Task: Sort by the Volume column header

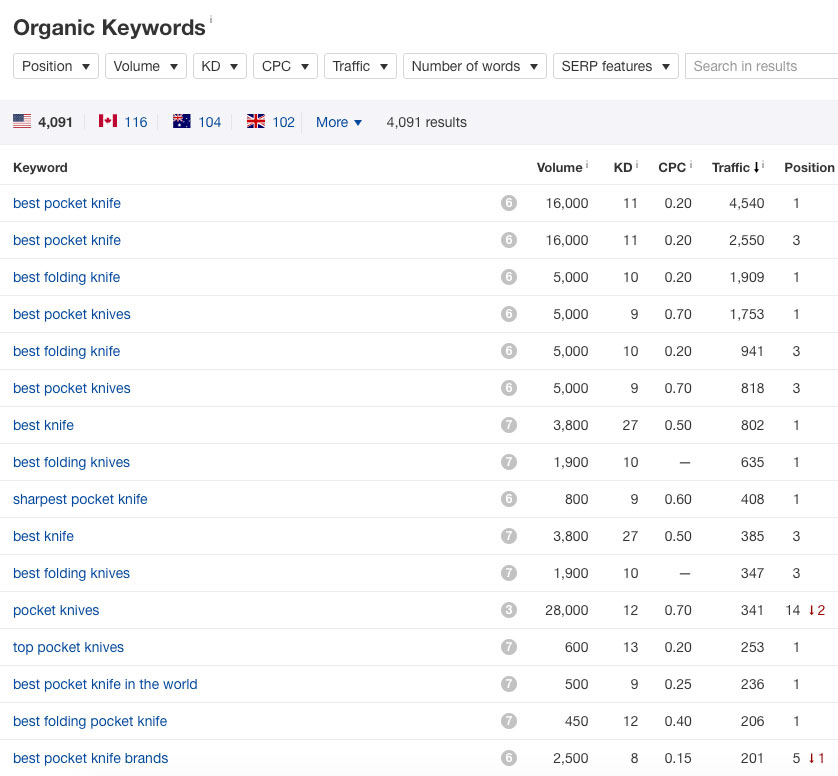Action: coord(559,168)
